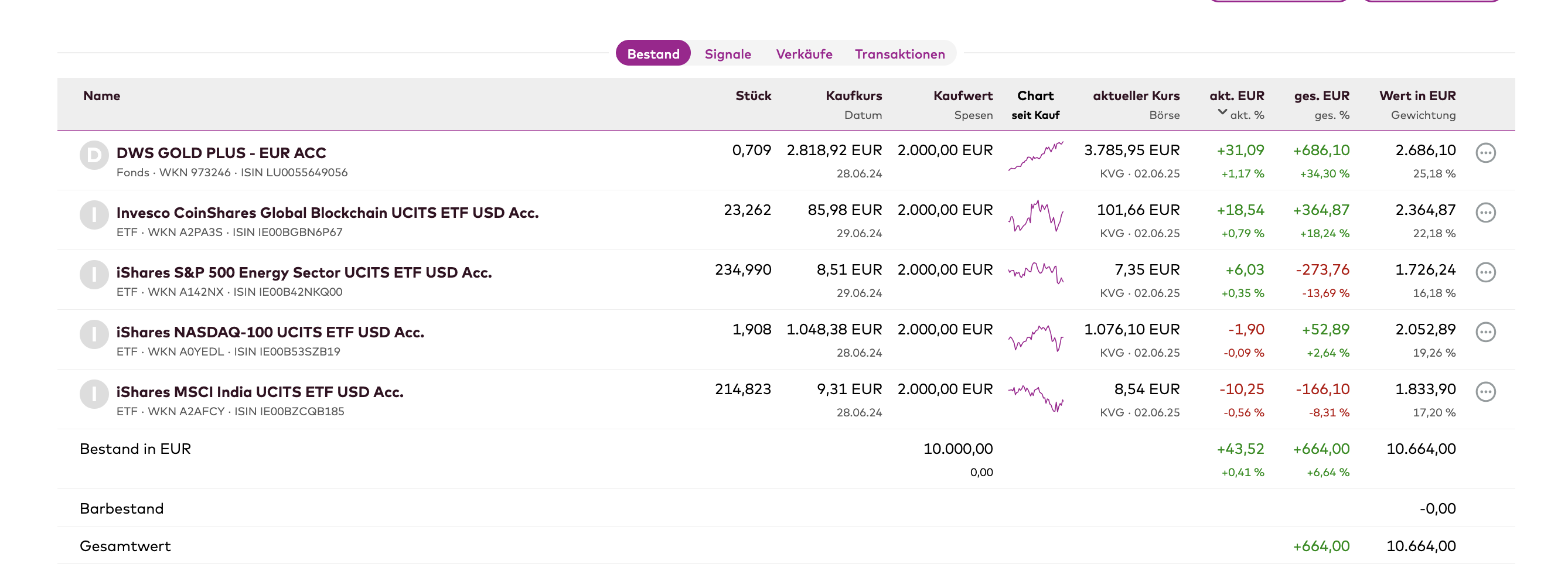Open options menu for MSCI India ETF row
Screen dimensions: 1568x588
(1485, 391)
